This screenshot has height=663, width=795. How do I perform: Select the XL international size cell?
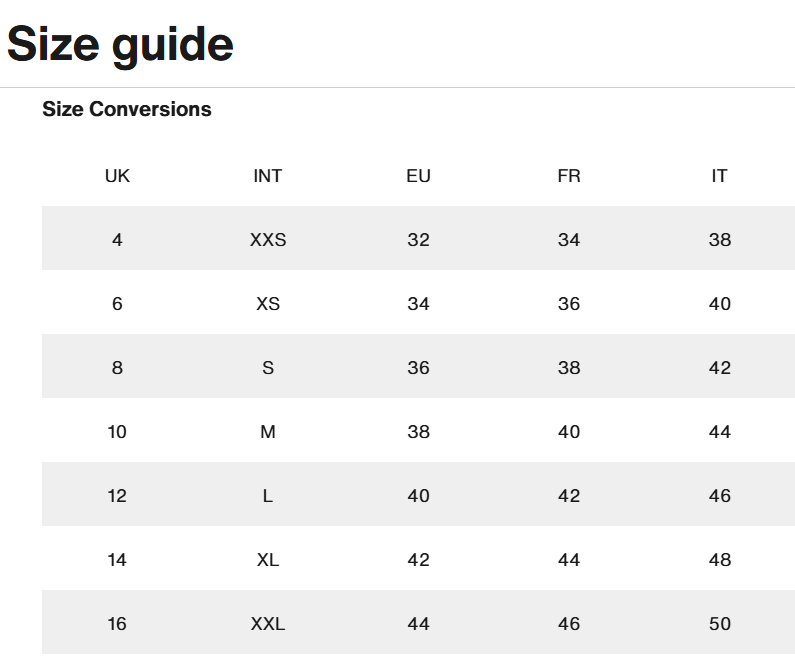point(268,560)
